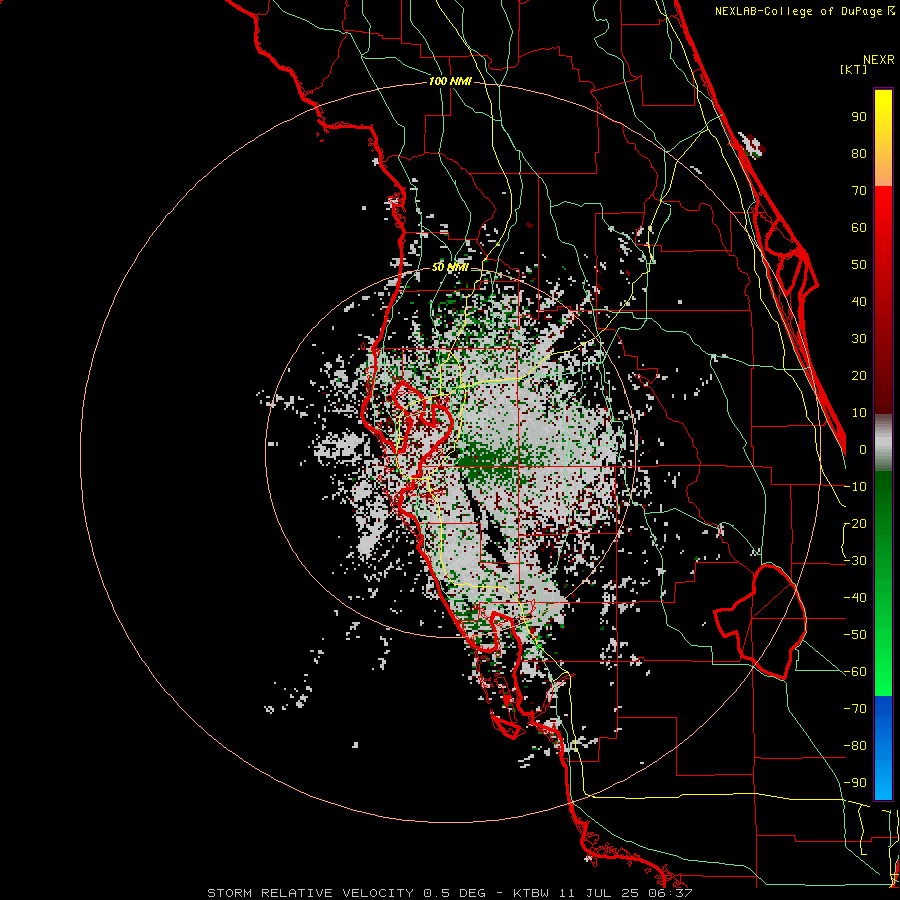
Task: Click the positive '10' scale value
Action: coord(859,413)
